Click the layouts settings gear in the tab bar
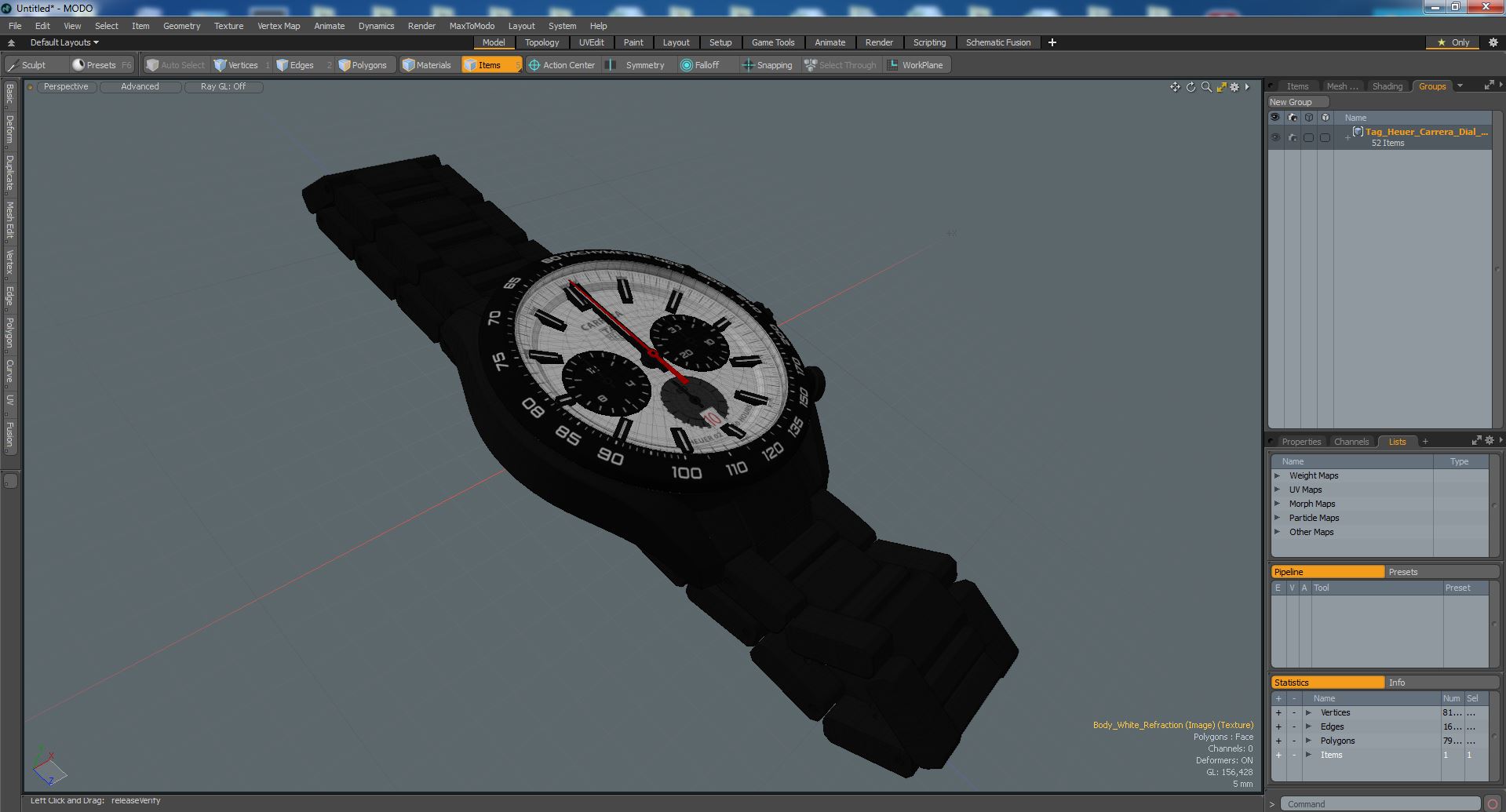This screenshot has width=1506, height=812. [1493, 42]
